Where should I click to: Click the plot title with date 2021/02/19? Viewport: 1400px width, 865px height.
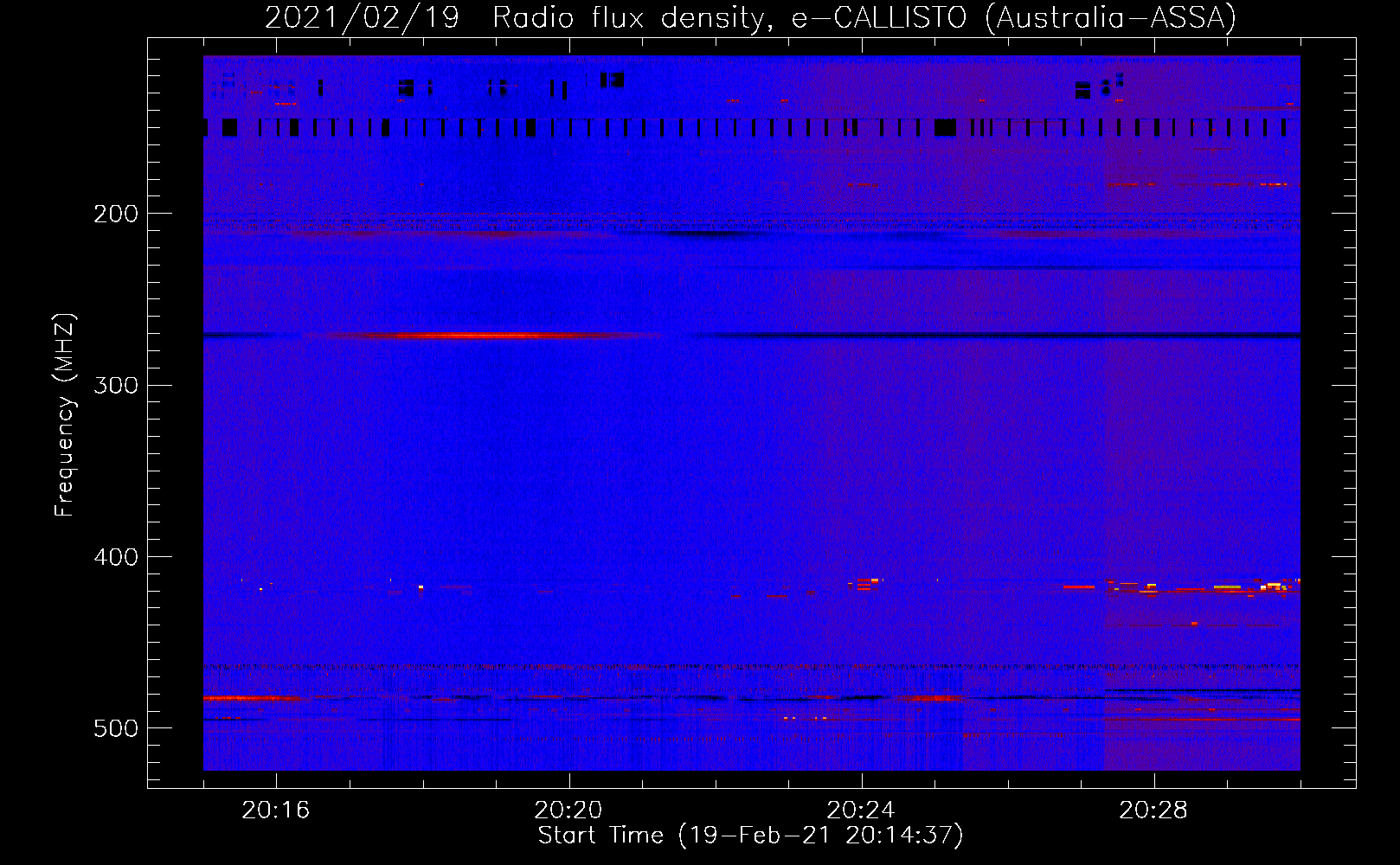tap(750, 17)
